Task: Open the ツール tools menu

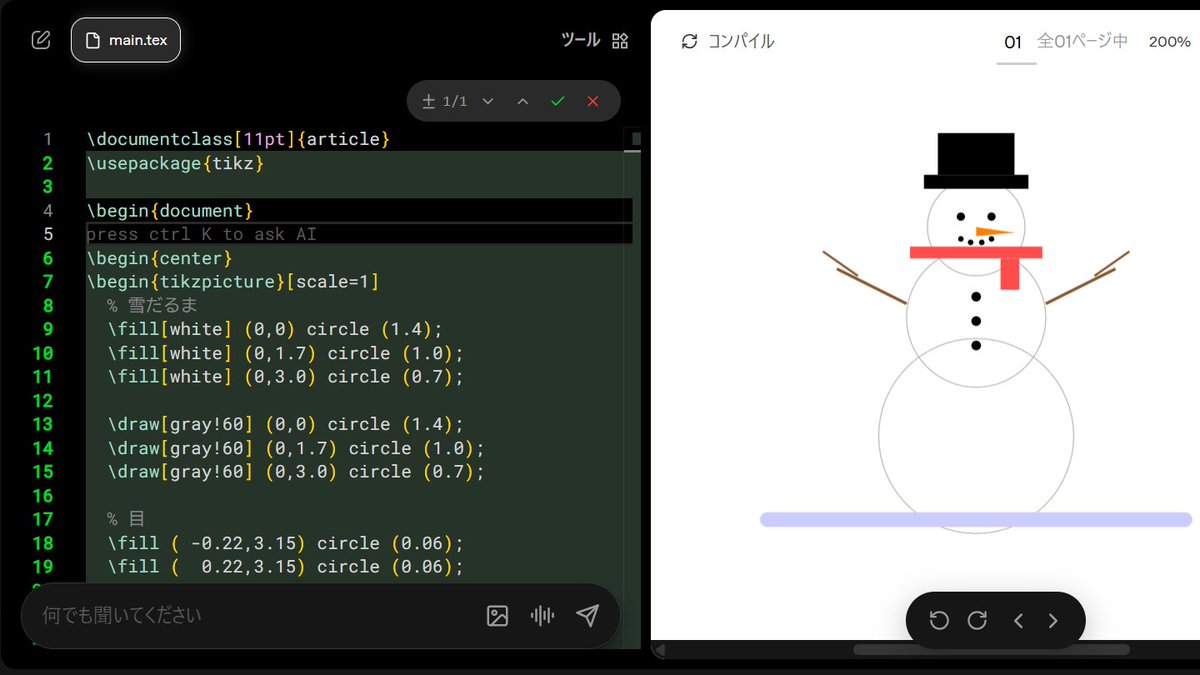Action: pyautogui.click(x=580, y=40)
